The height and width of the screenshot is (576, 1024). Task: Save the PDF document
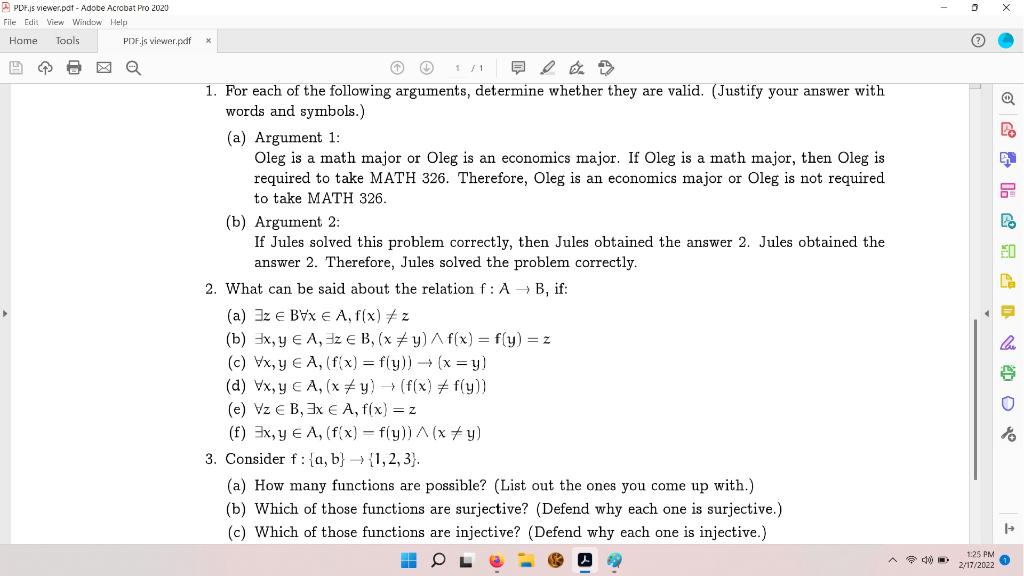click(15, 67)
